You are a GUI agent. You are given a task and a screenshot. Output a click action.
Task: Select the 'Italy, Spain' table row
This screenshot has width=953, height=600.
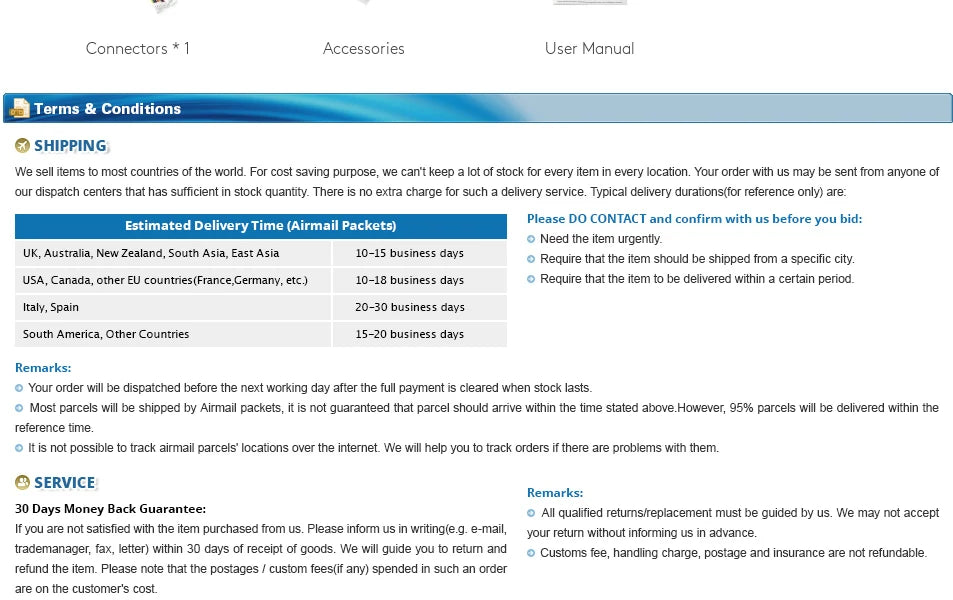tap(261, 307)
